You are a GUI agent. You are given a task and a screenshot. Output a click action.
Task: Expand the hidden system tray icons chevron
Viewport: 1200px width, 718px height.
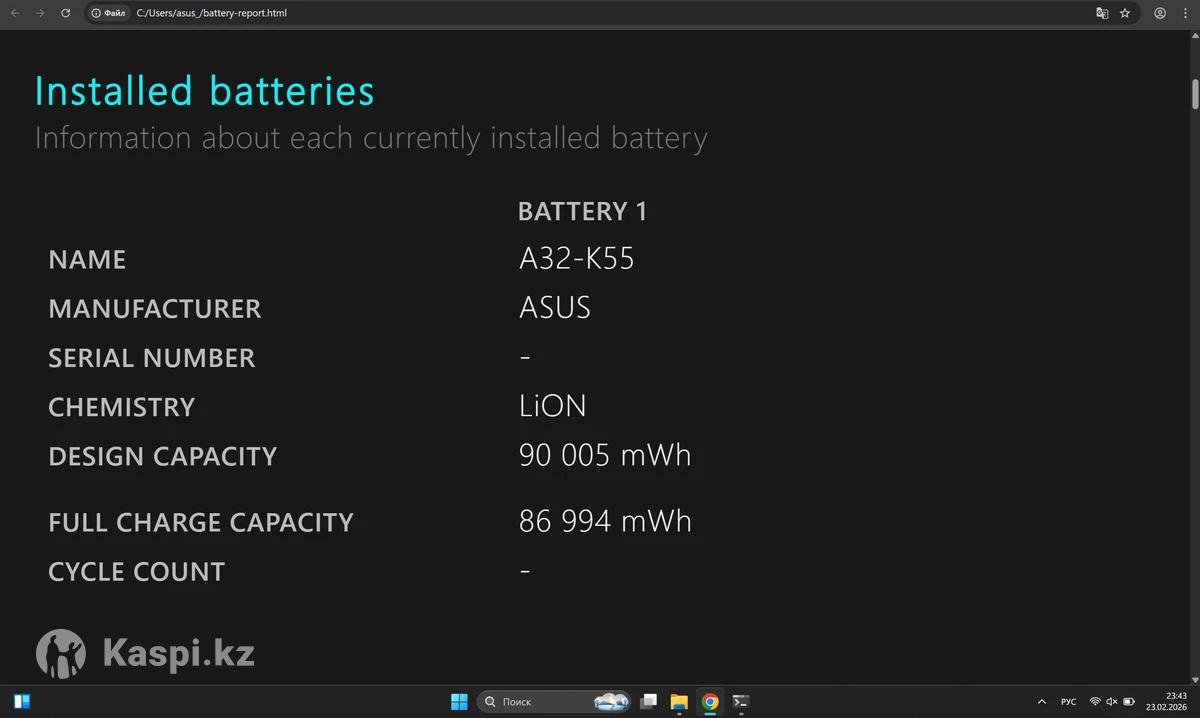[1042, 702]
